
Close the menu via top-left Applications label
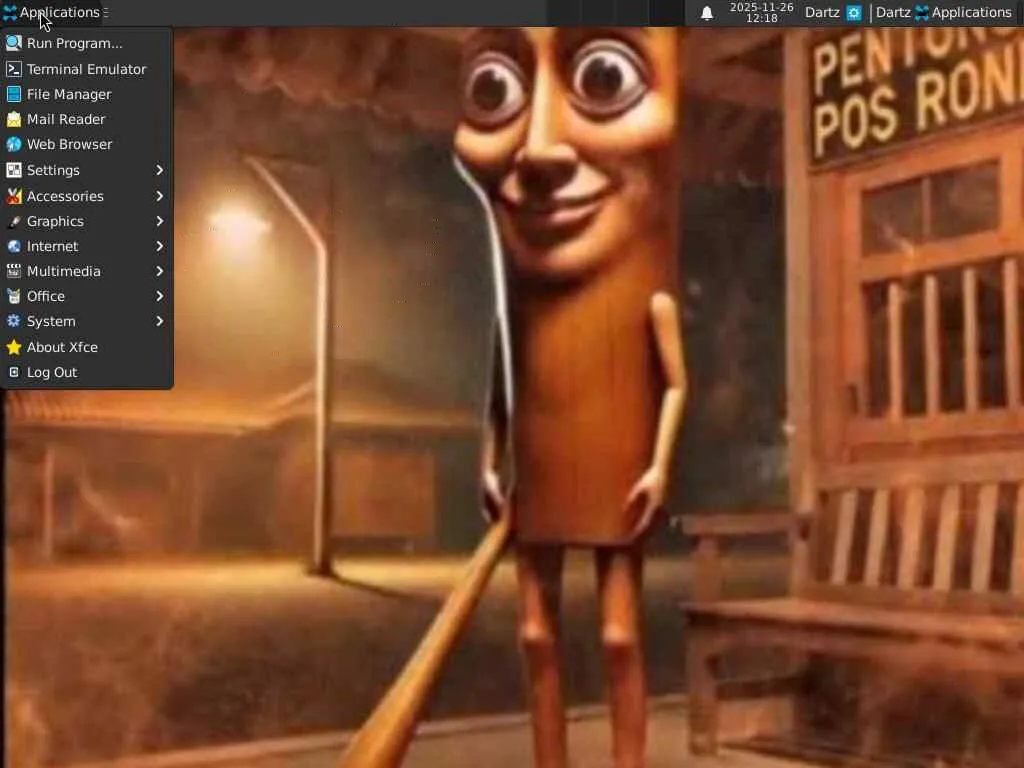tap(59, 12)
